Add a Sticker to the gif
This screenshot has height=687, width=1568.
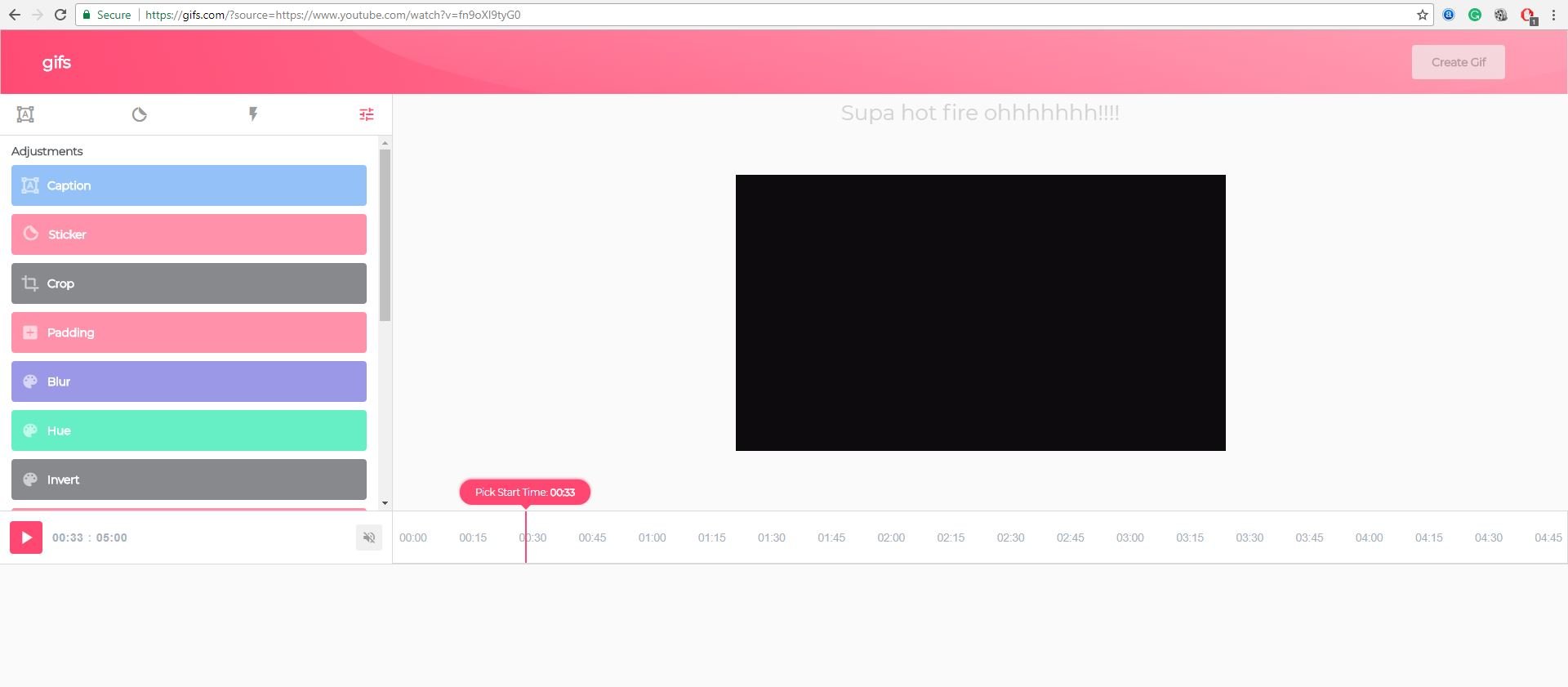point(189,234)
